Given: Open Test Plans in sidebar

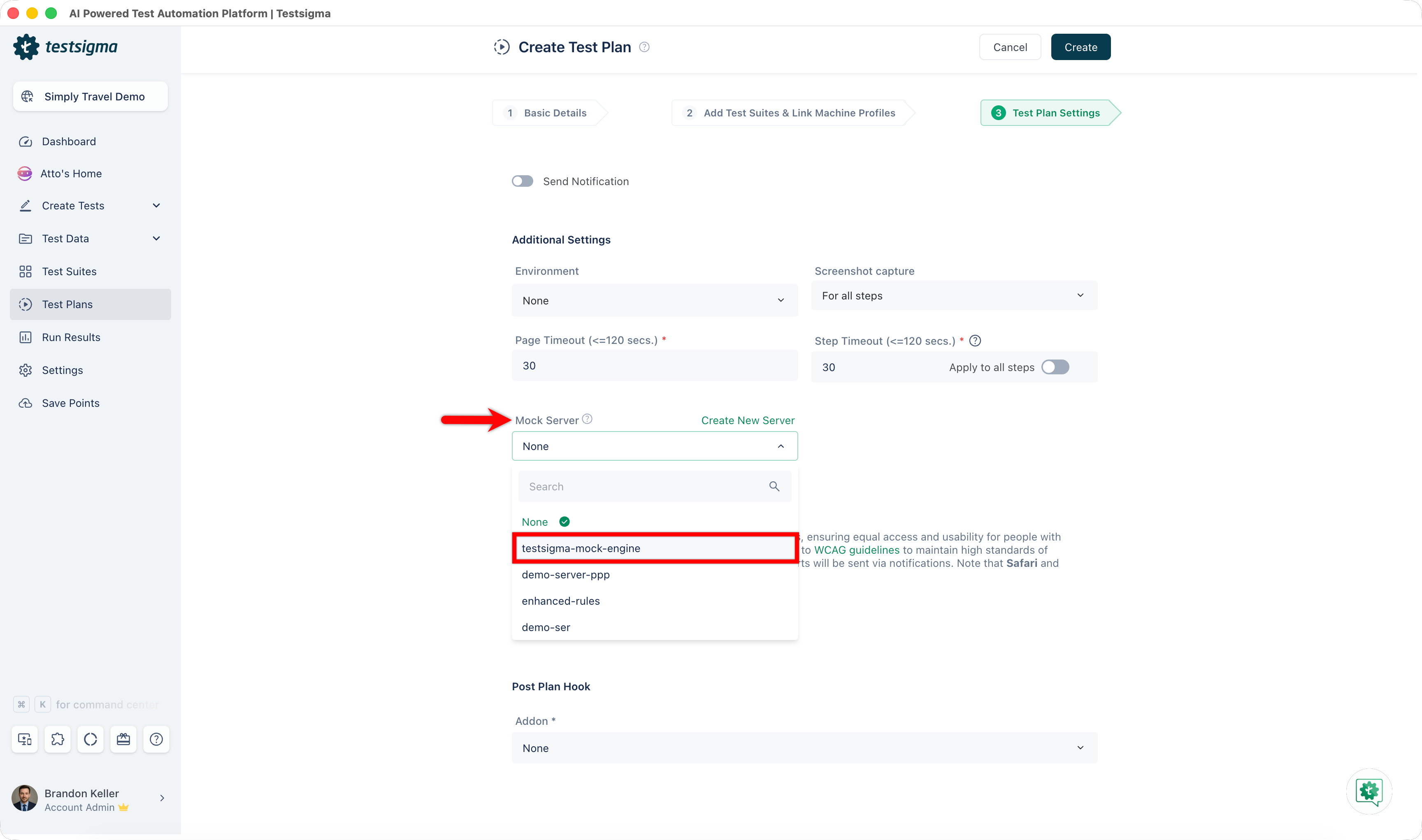Looking at the screenshot, I should pyautogui.click(x=91, y=304).
